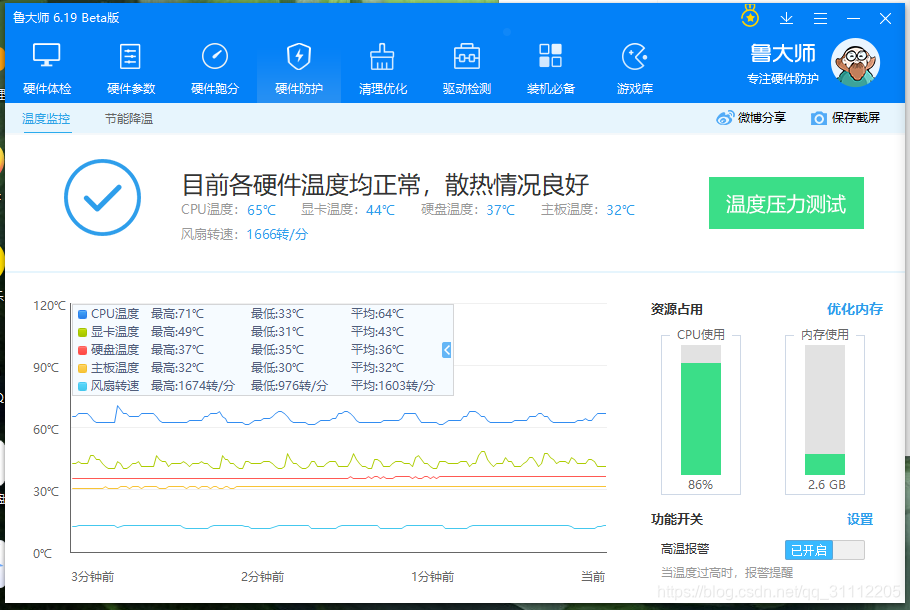This screenshot has width=910, height=610.
Task: Click the green 显卡温度 legend swatch
Action: (82, 332)
